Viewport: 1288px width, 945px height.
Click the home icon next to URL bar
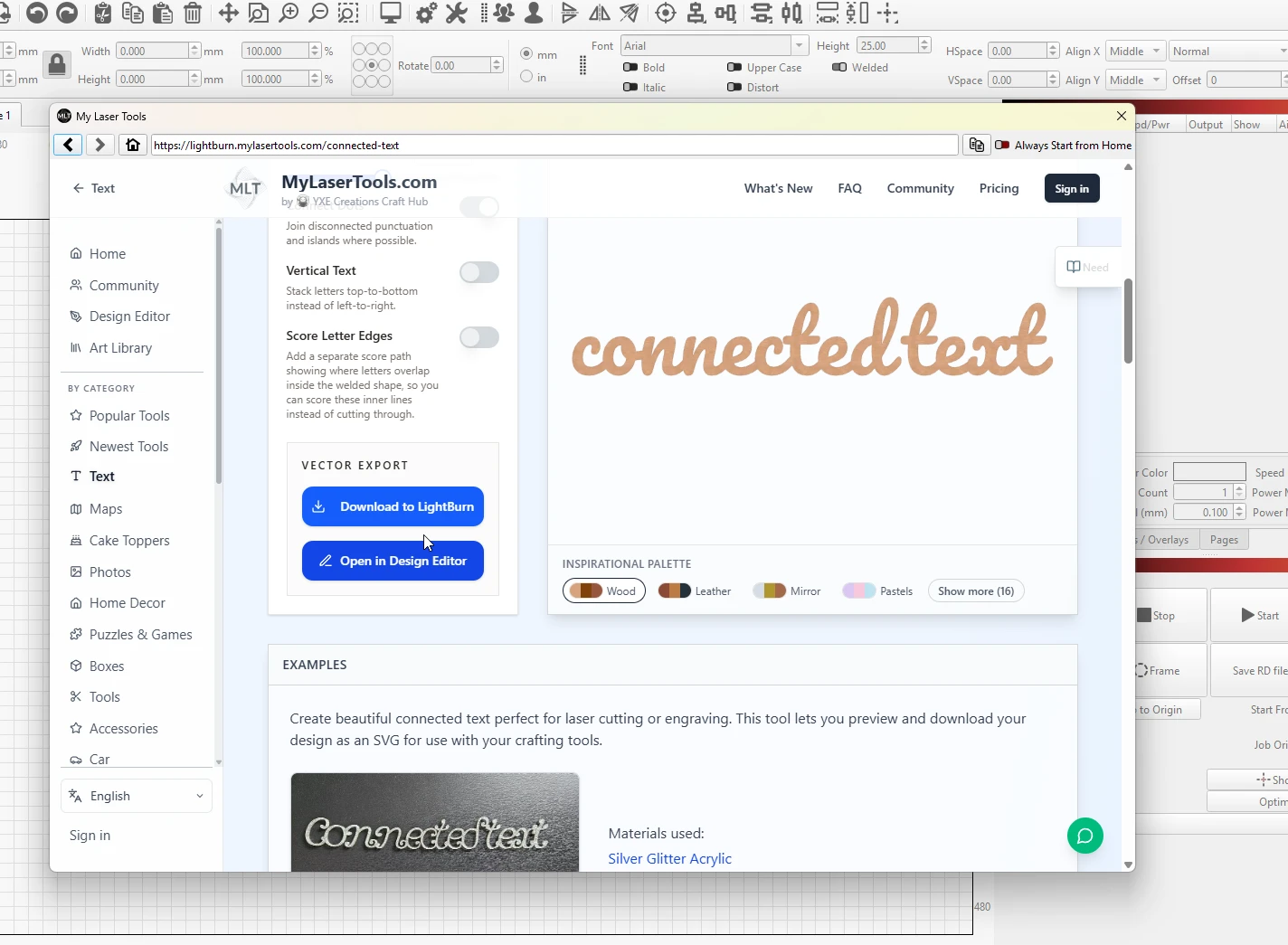pyautogui.click(x=133, y=145)
